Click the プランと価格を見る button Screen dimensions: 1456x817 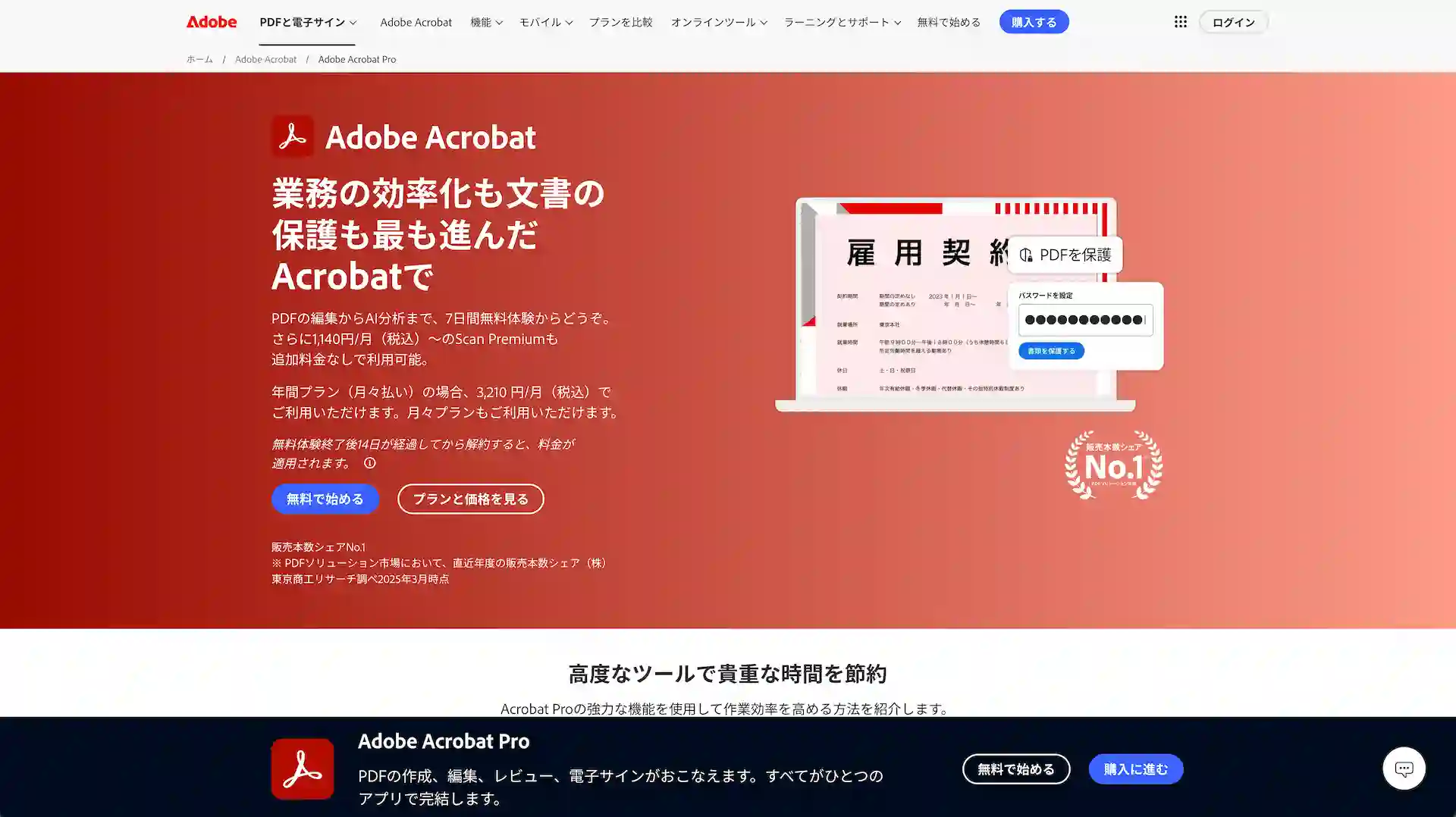click(x=470, y=499)
